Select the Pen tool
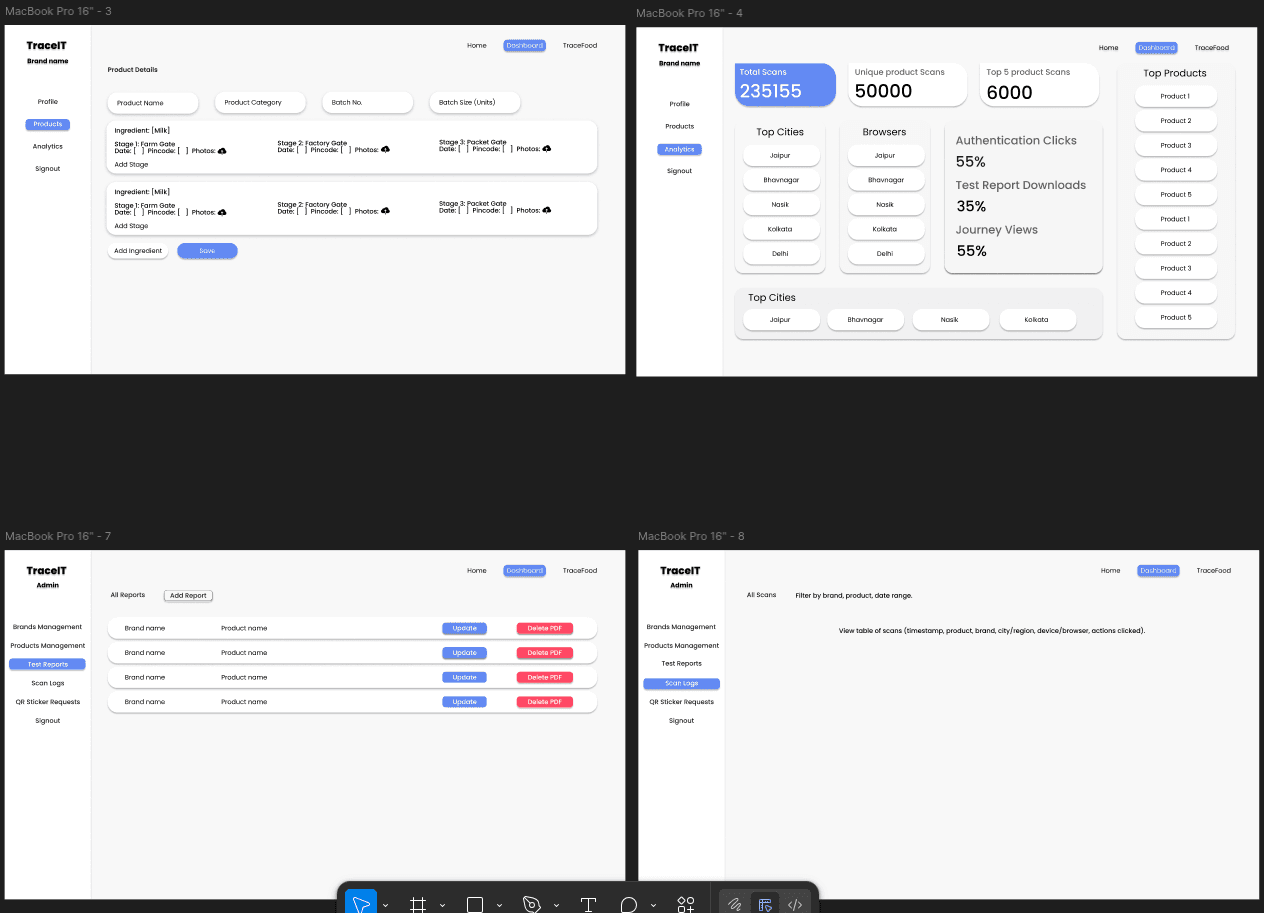This screenshot has height=913, width=1264. [531, 904]
